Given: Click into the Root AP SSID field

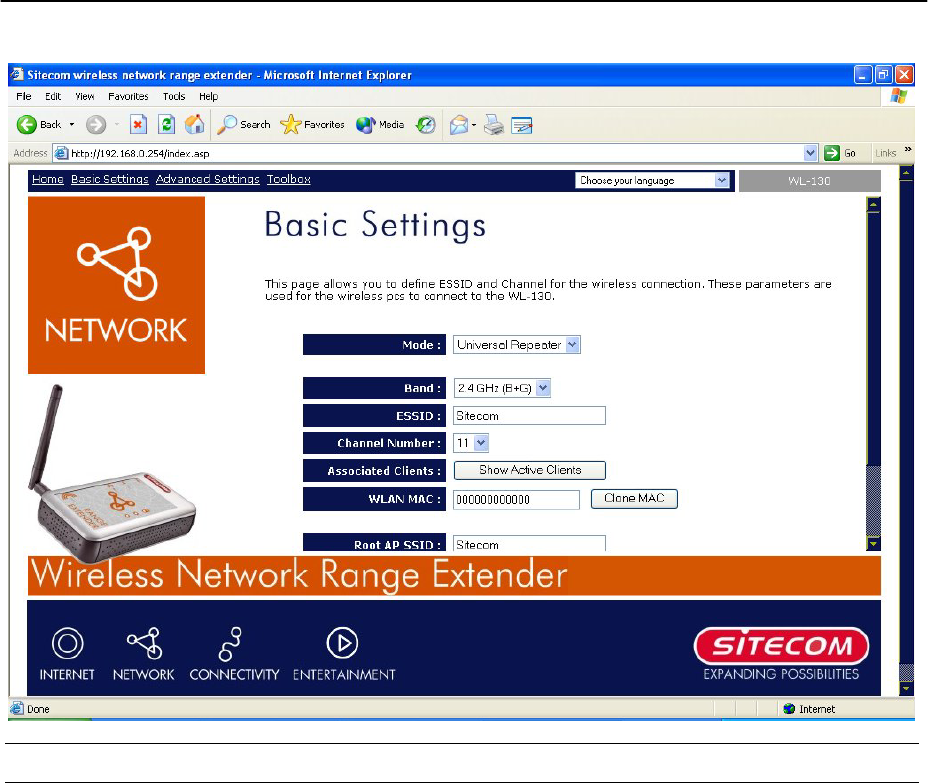Looking at the screenshot, I should [x=529, y=543].
